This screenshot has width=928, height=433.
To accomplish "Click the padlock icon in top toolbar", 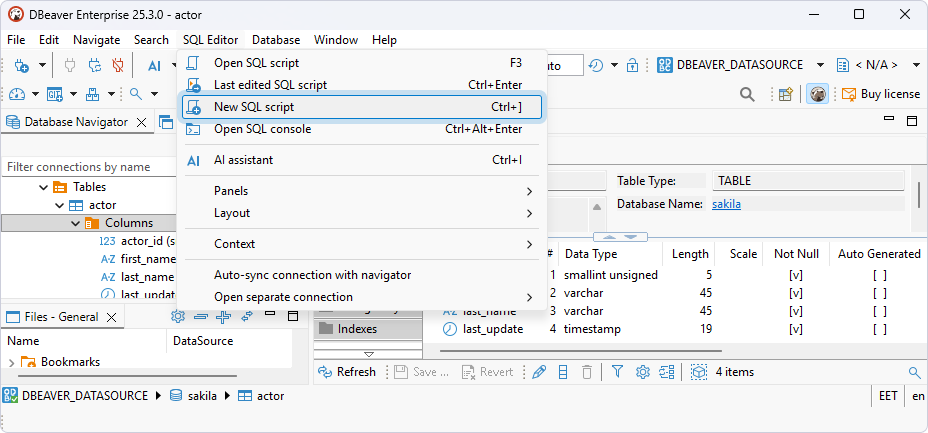I will [x=633, y=65].
